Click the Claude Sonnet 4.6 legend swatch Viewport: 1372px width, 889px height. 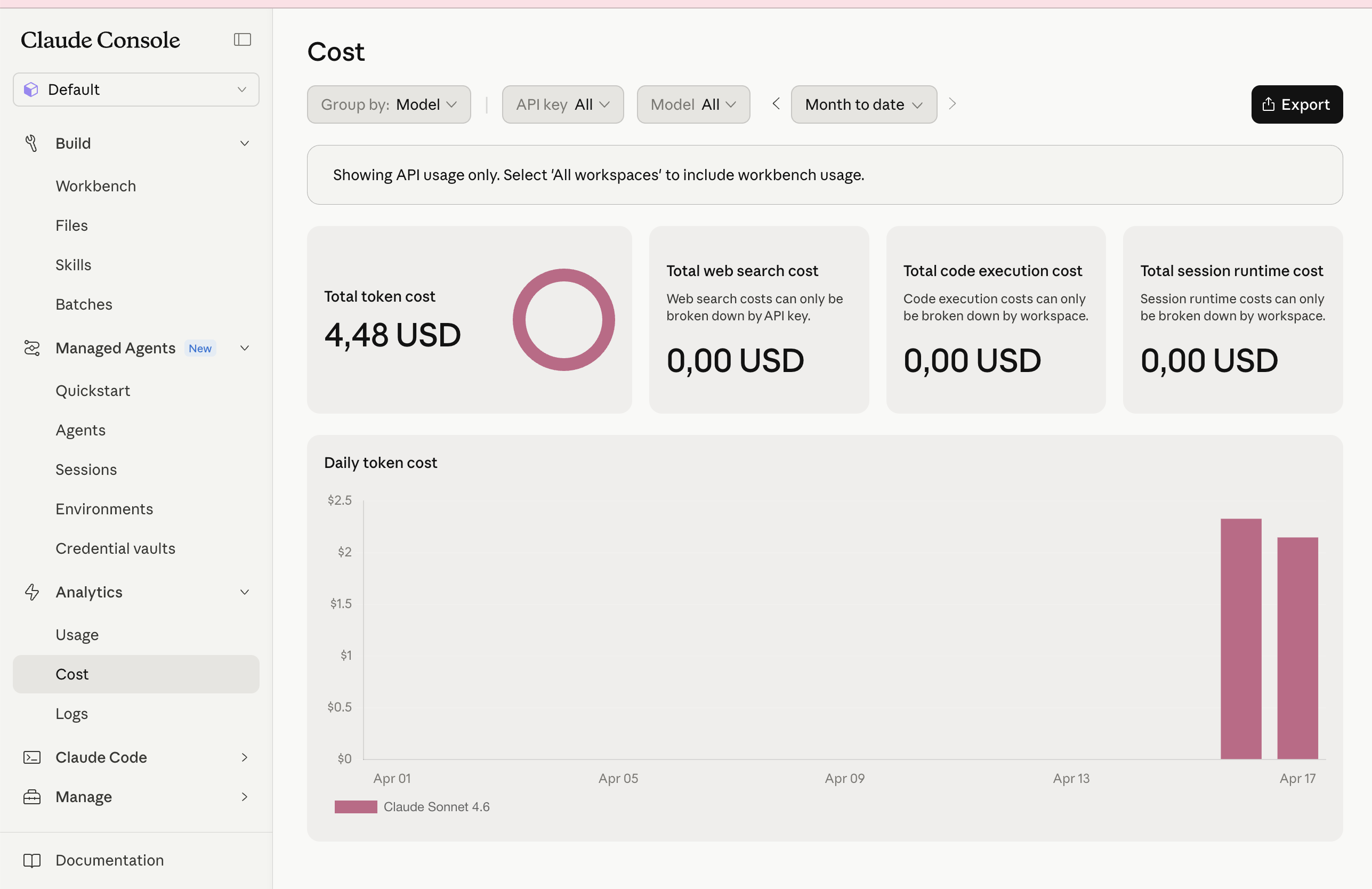click(x=356, y=806)
